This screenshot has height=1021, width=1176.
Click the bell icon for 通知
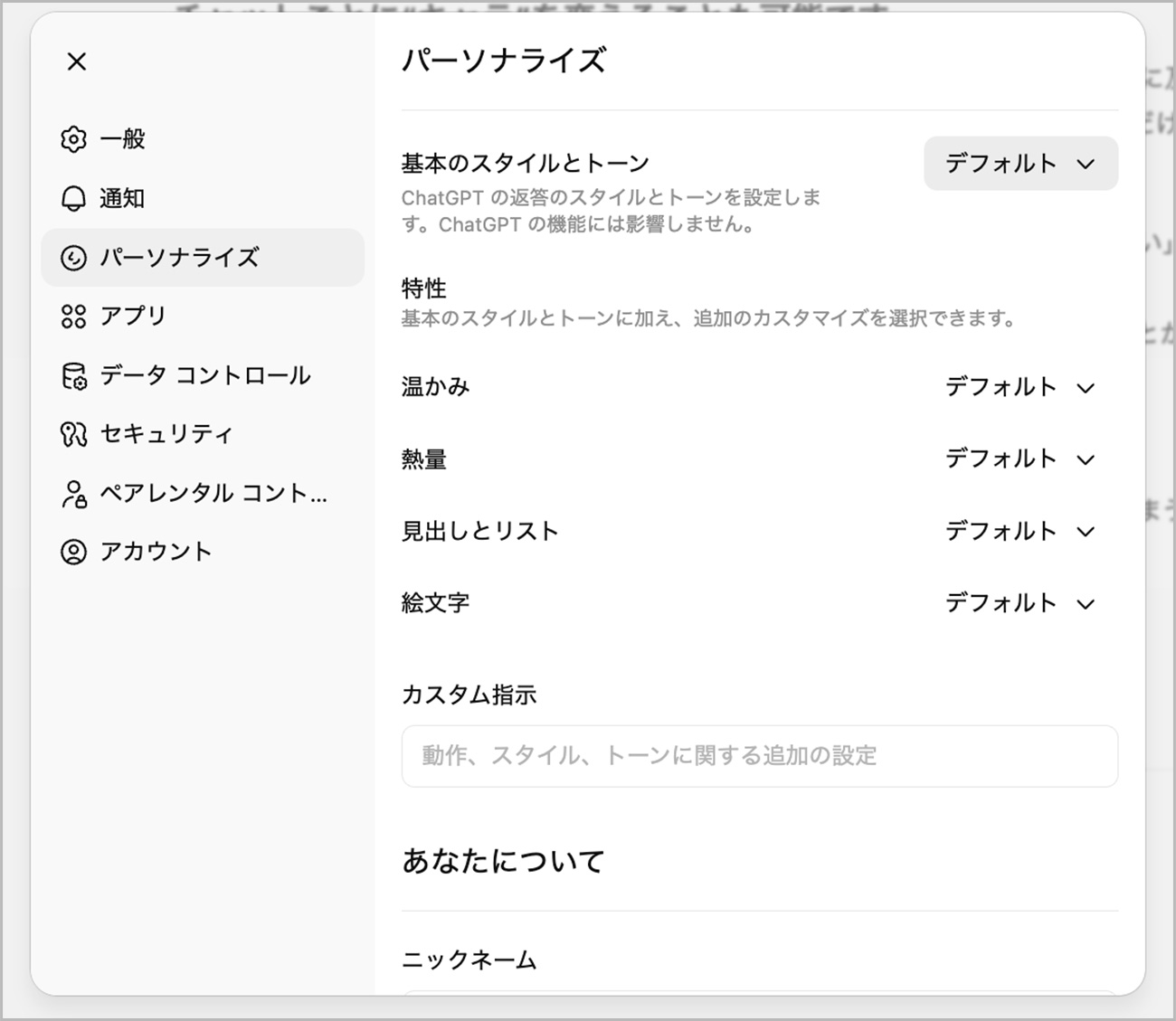coord(73,198)
